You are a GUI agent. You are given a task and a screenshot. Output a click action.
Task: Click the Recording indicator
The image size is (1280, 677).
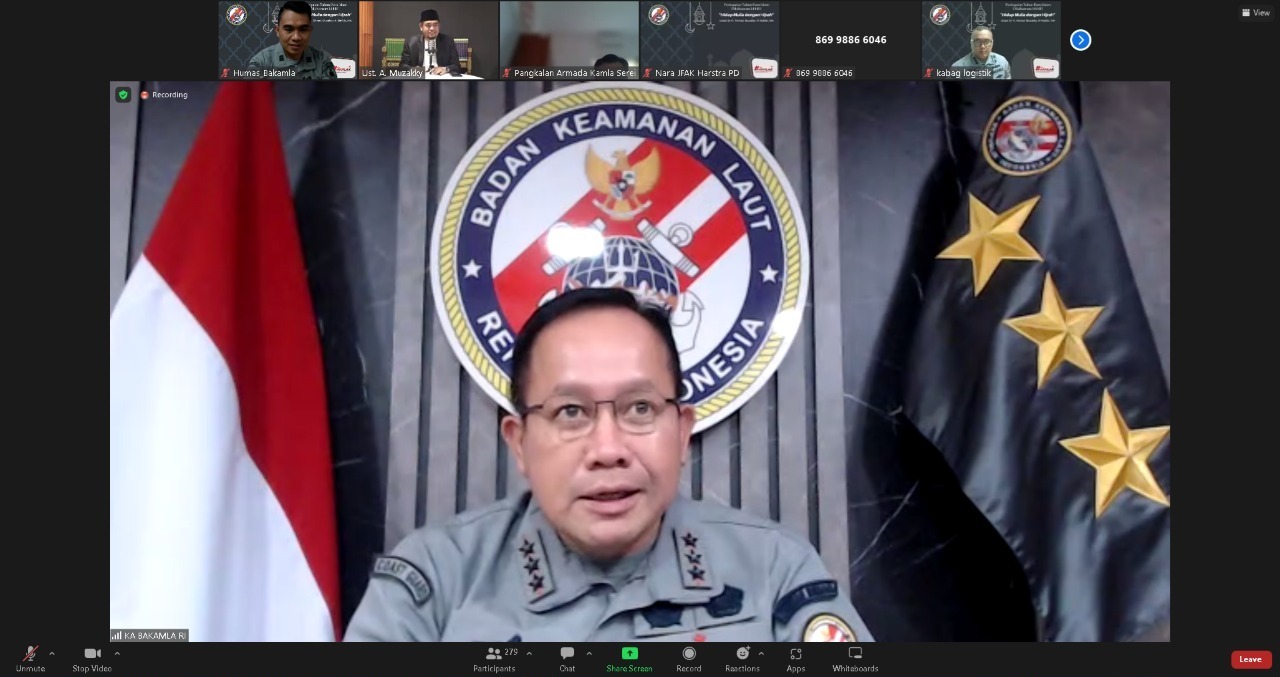tap(164, 95)
